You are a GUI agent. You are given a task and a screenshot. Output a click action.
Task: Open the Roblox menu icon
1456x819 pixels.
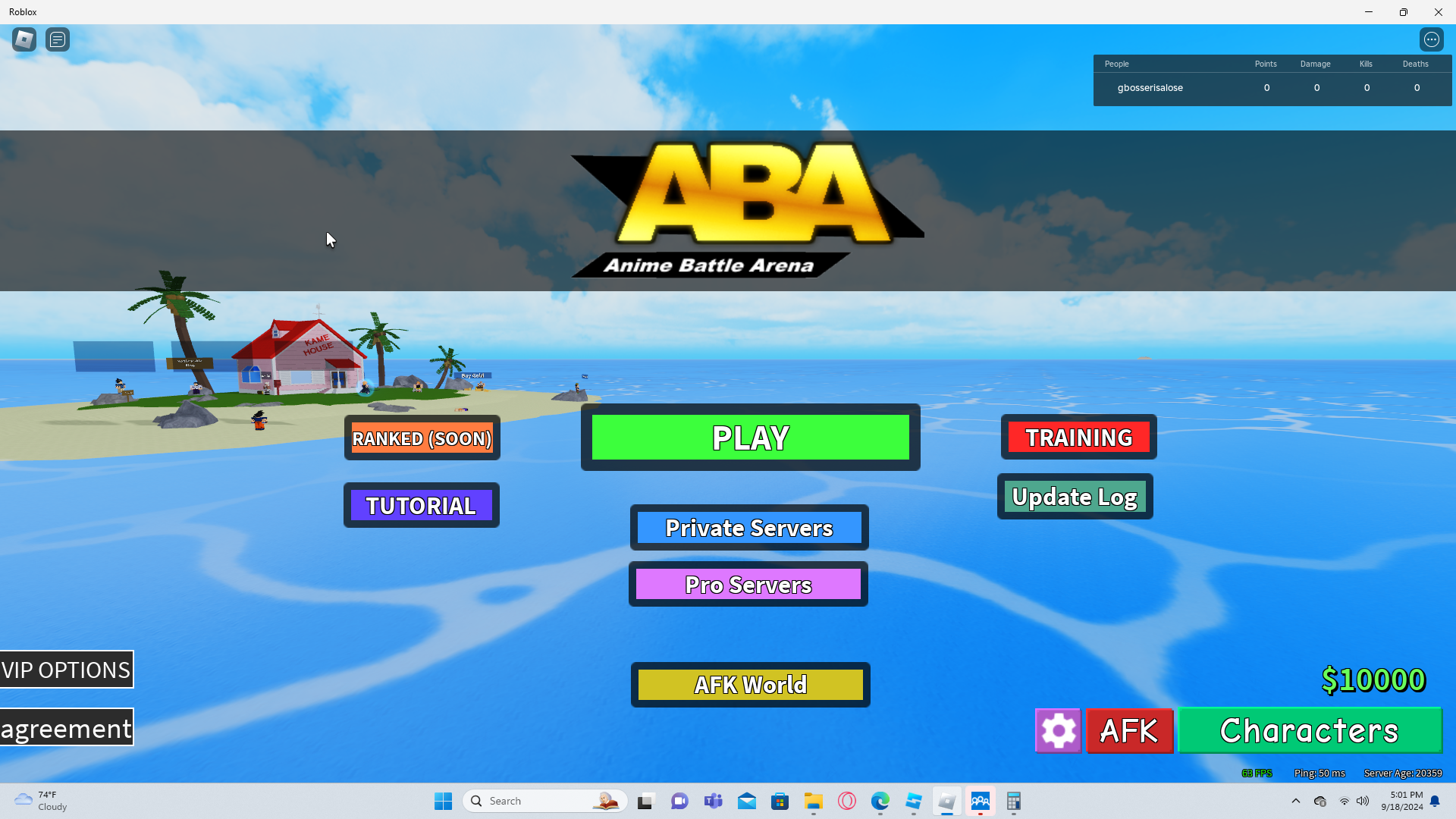[x=24, y=39]
